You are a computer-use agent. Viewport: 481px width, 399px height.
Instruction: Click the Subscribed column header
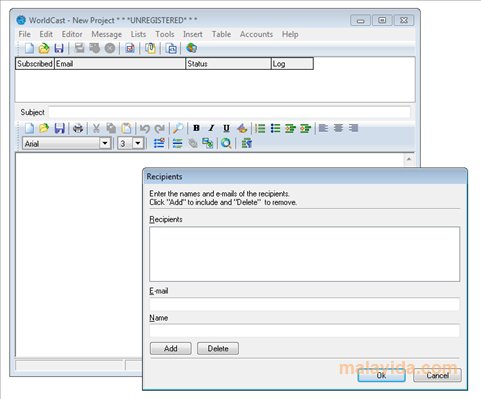point(35,64)
